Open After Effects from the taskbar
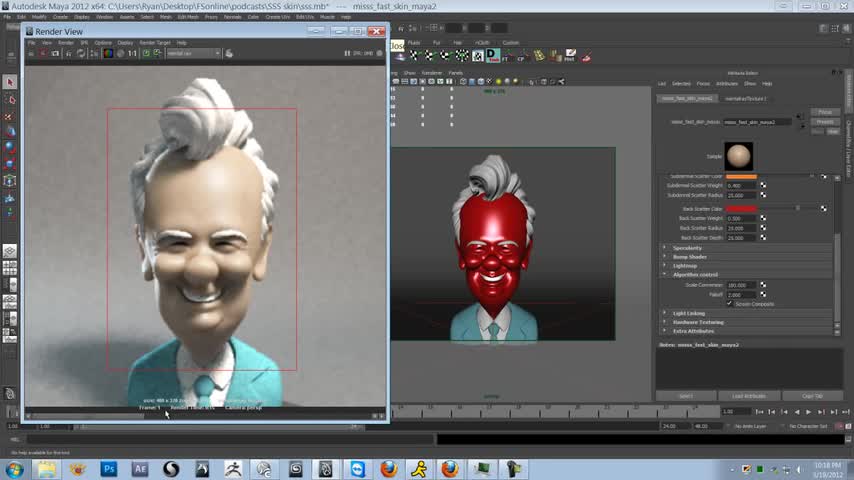This screenshot has height=480, width=854. (x=139, y=469)
